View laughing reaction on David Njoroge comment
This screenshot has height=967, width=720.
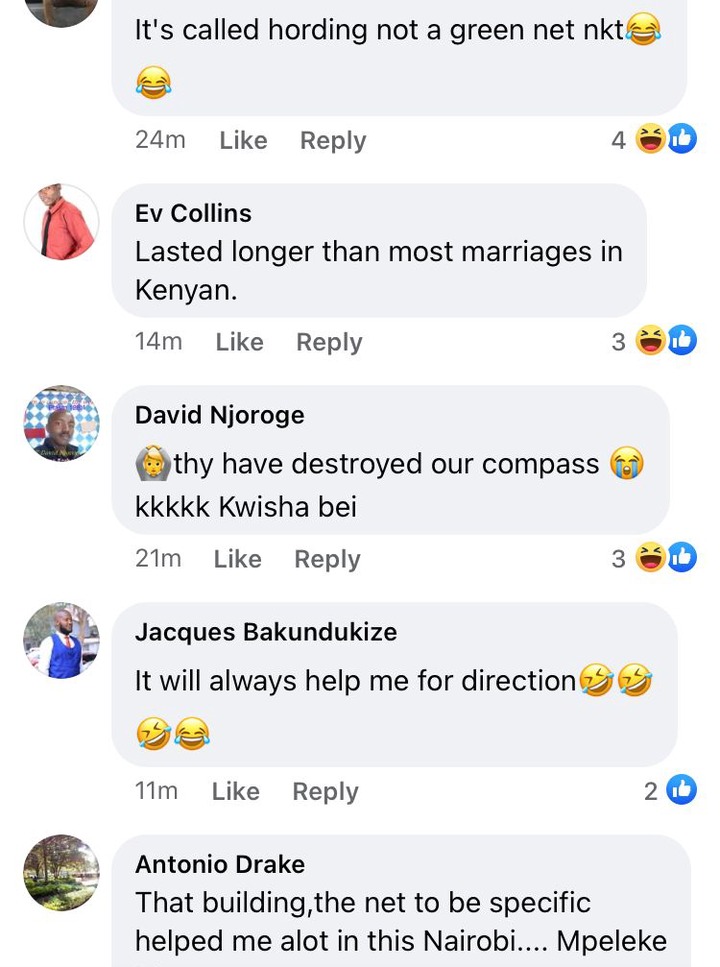click(x=650, y=558)
